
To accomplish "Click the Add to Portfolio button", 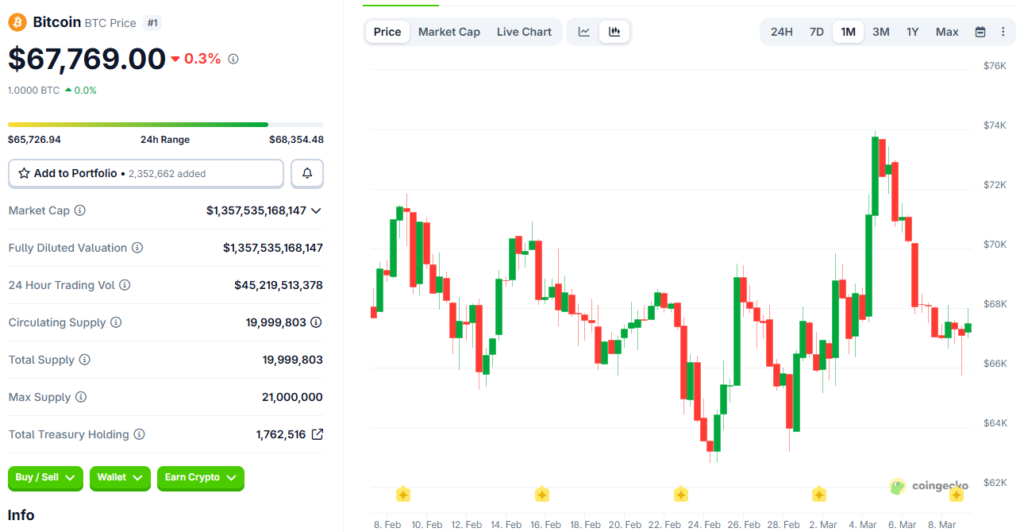I will coord(146,173).
